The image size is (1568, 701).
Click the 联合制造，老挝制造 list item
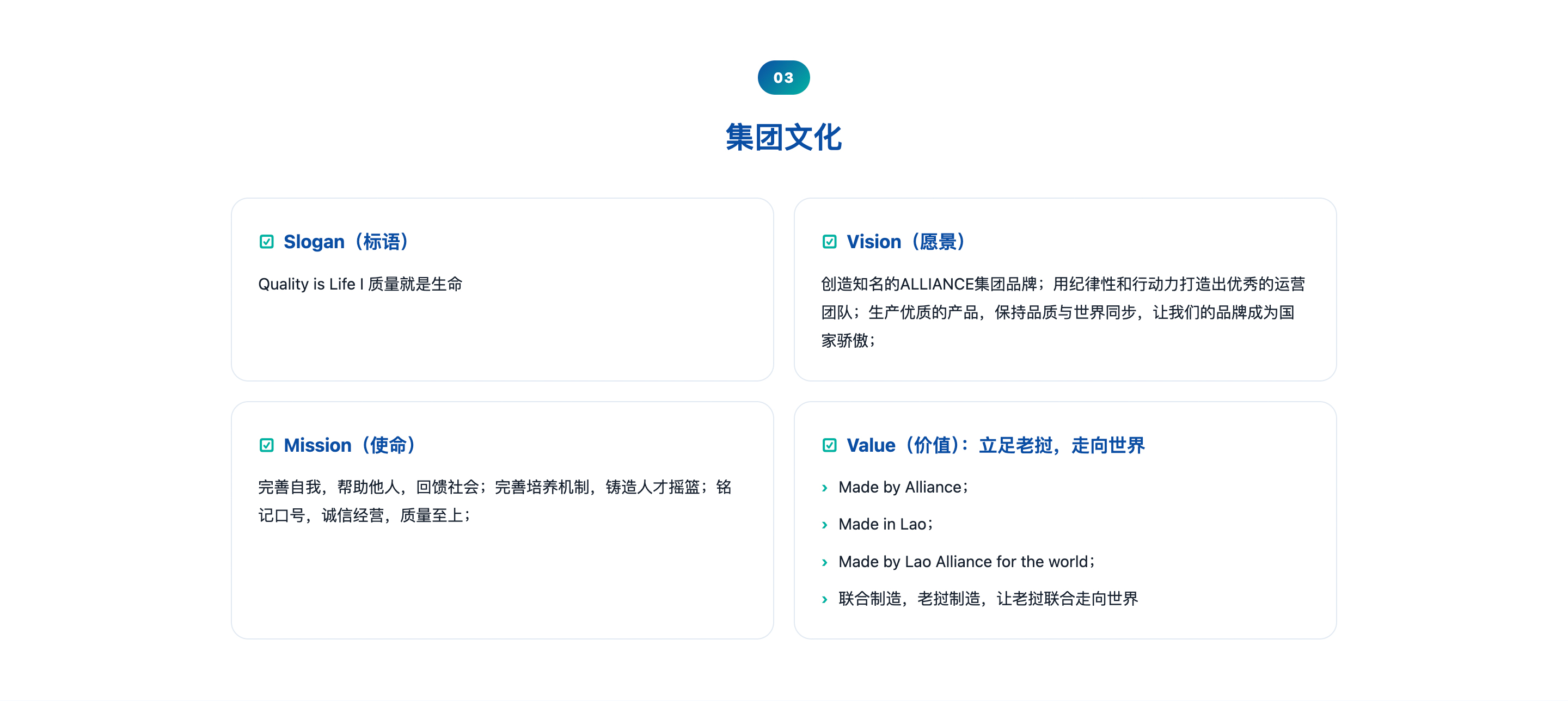click(988, 598)
